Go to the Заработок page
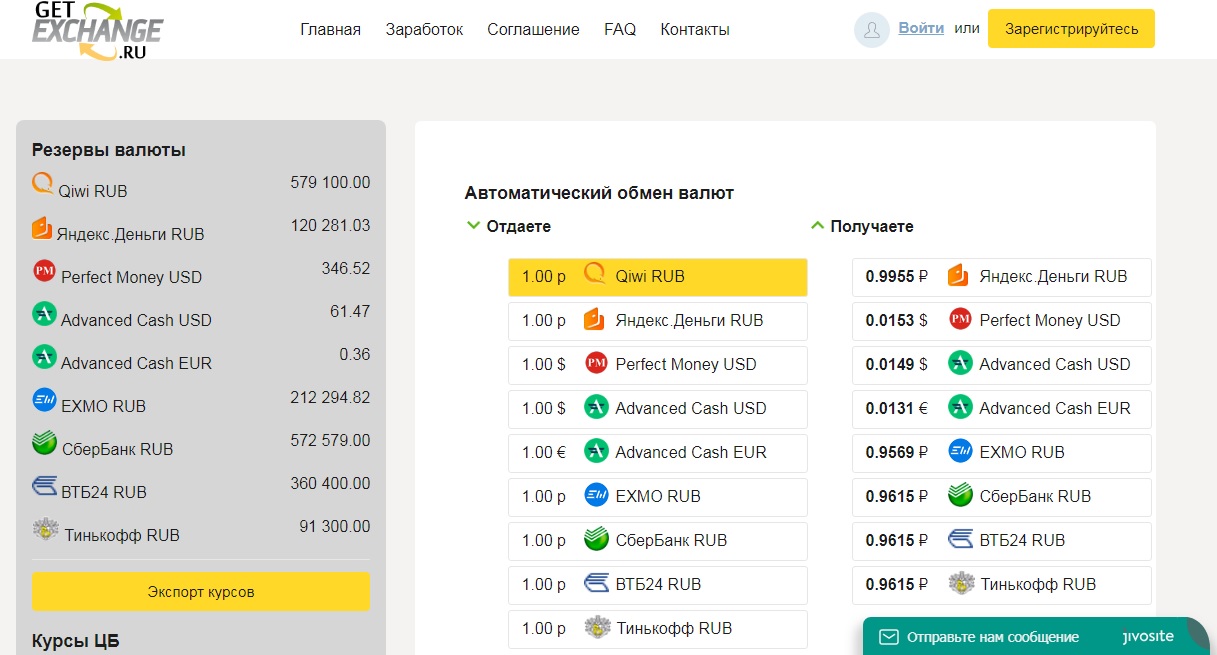This screenshot has width=1217, height=655. pos(424,30)
